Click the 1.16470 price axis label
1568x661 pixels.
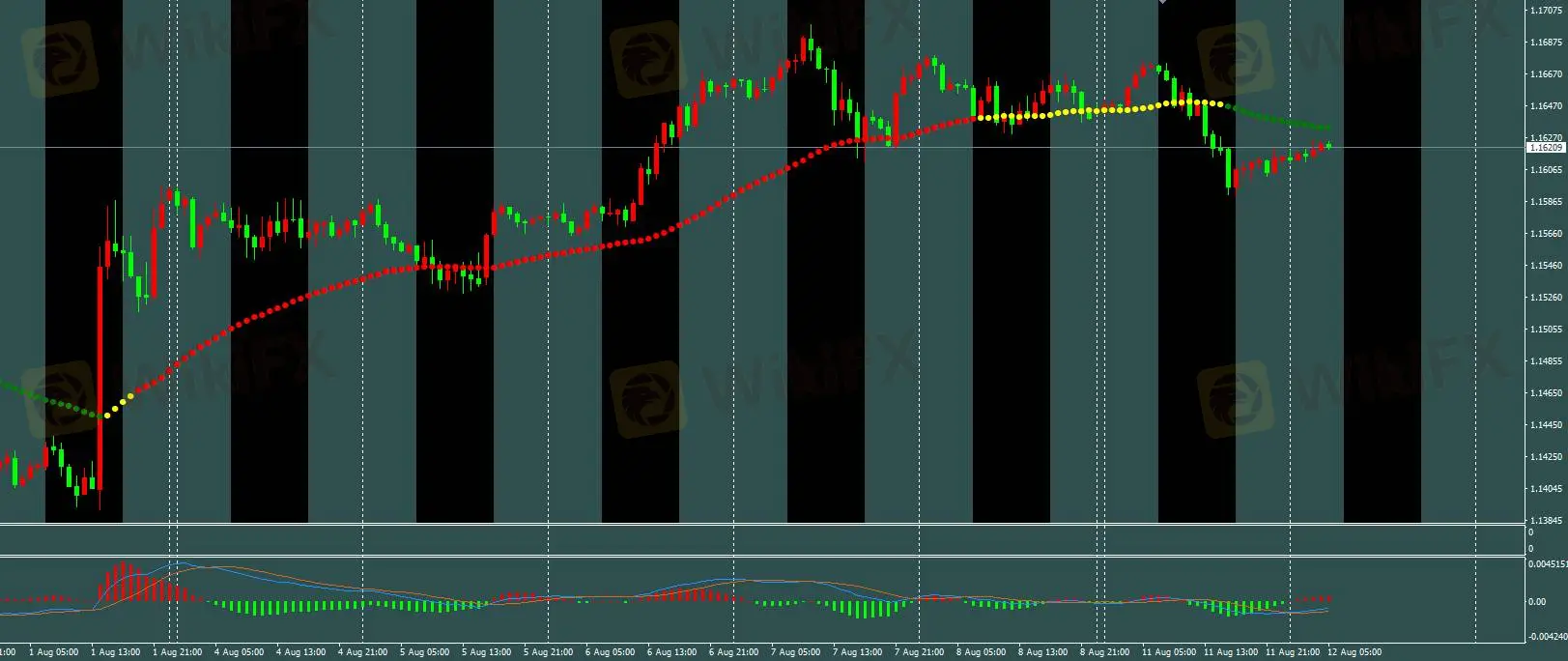pos(1547,106)
